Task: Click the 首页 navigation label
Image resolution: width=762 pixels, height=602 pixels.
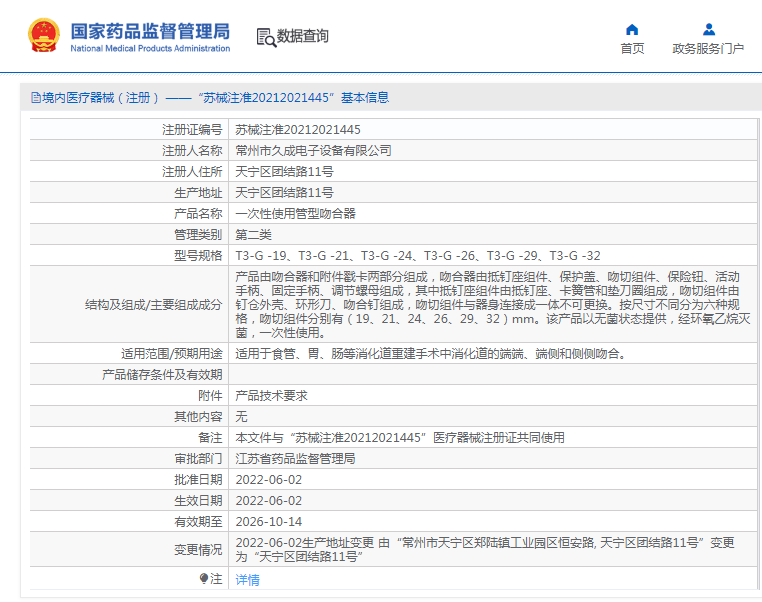Action: [x=632, y=49]
